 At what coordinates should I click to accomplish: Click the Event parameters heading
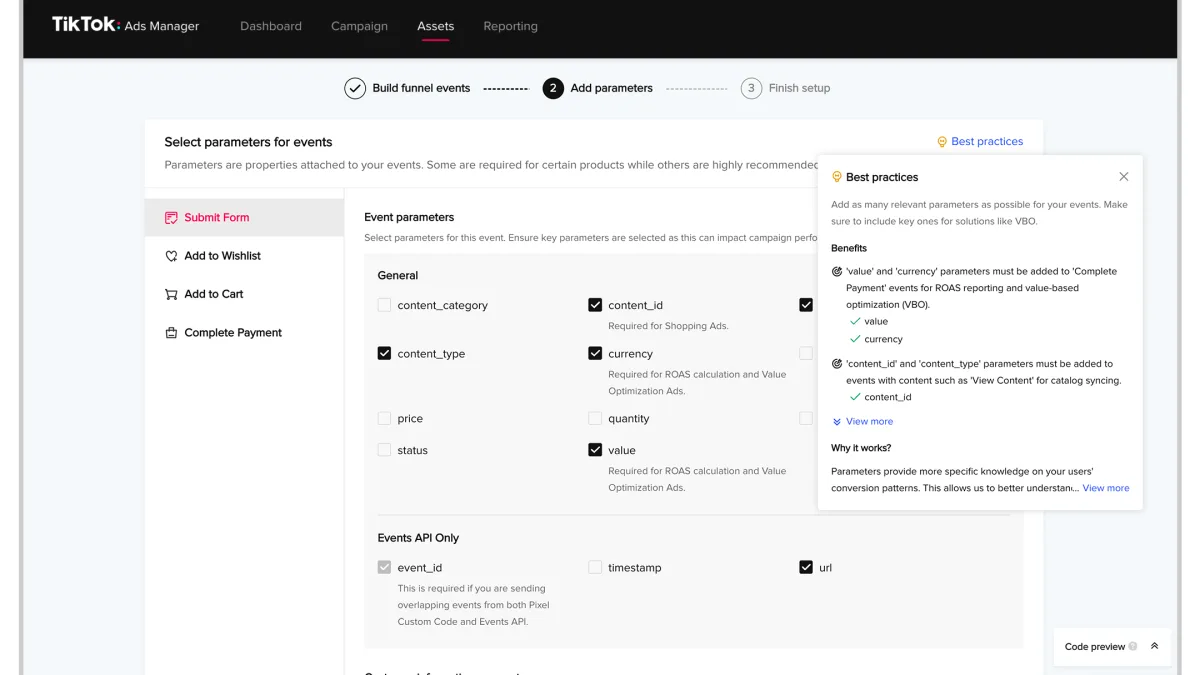click(x=409, y=217)
